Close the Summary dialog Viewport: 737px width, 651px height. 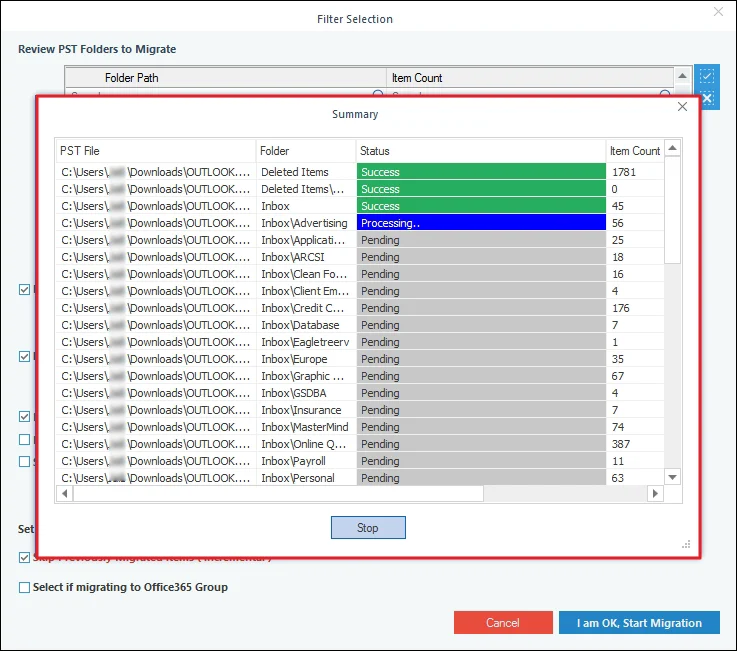tap(682, 107)
